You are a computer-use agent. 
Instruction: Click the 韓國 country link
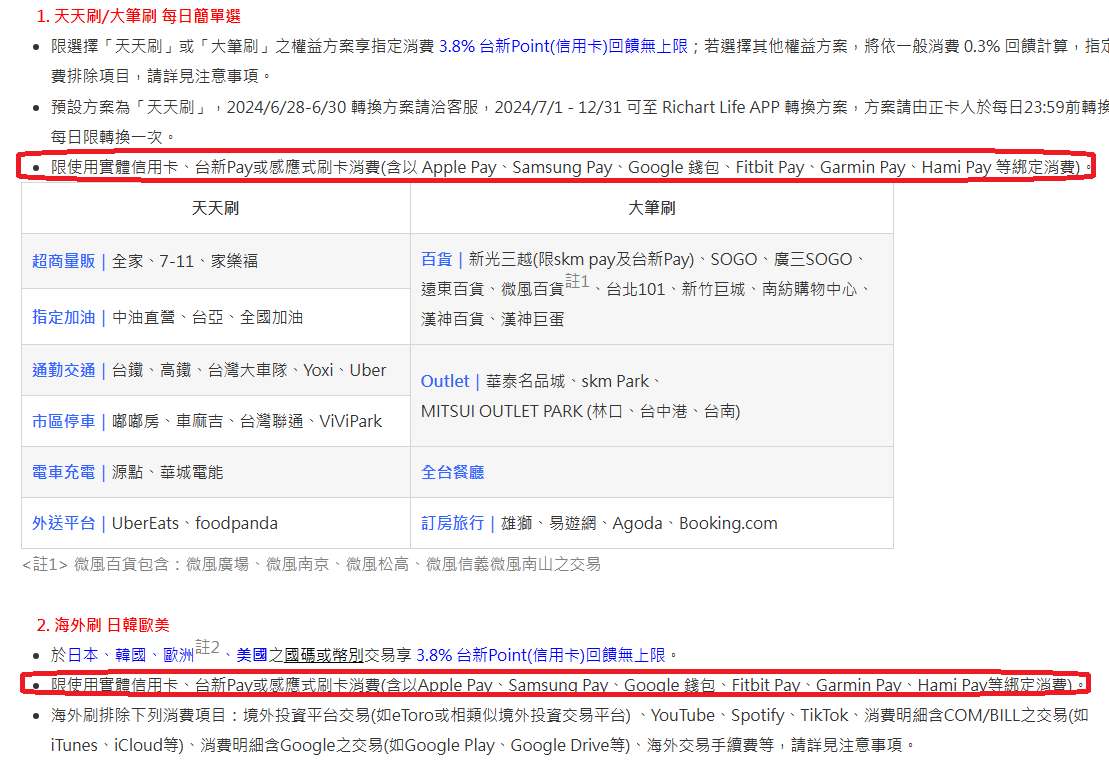(x=131, y=655)
